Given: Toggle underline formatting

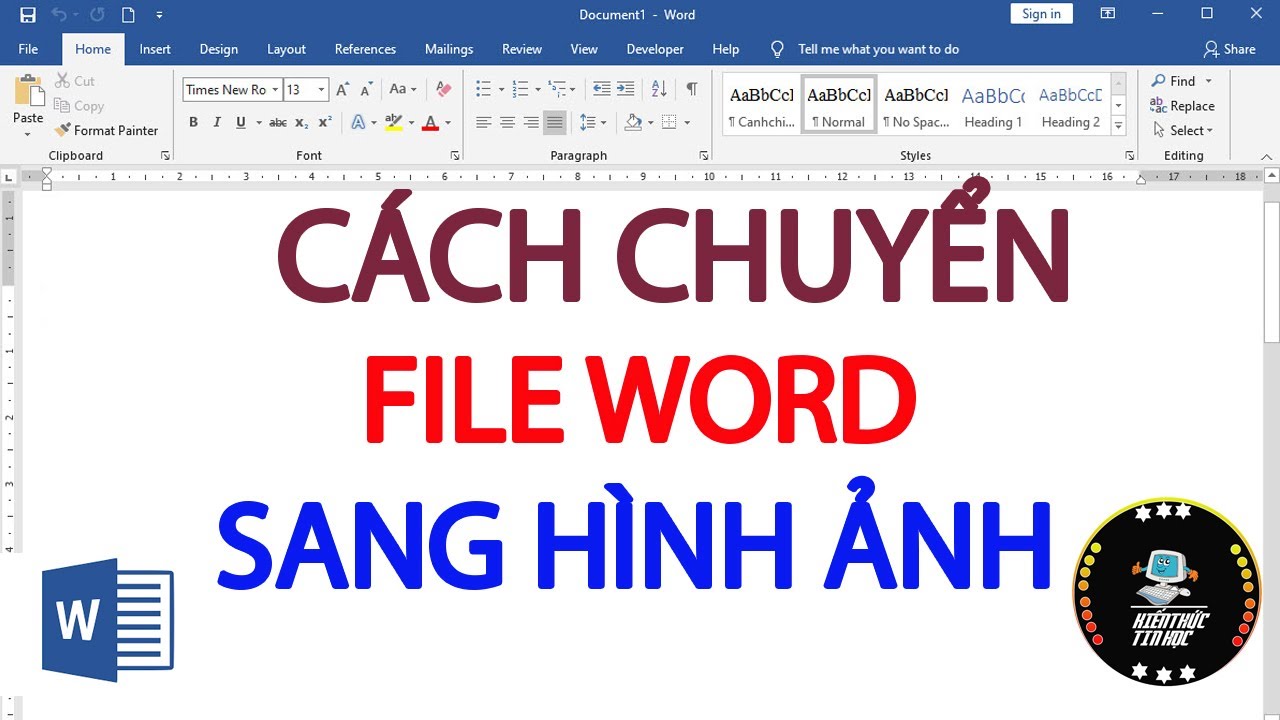Looking at the screenshot, I should click(241, 123).
